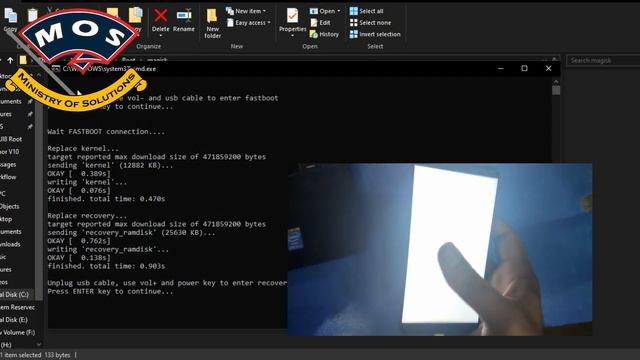The width and height of the screenshot is (640, 360).
Task: Click the red Delete icon in ribbon
Action: point(161,16)
